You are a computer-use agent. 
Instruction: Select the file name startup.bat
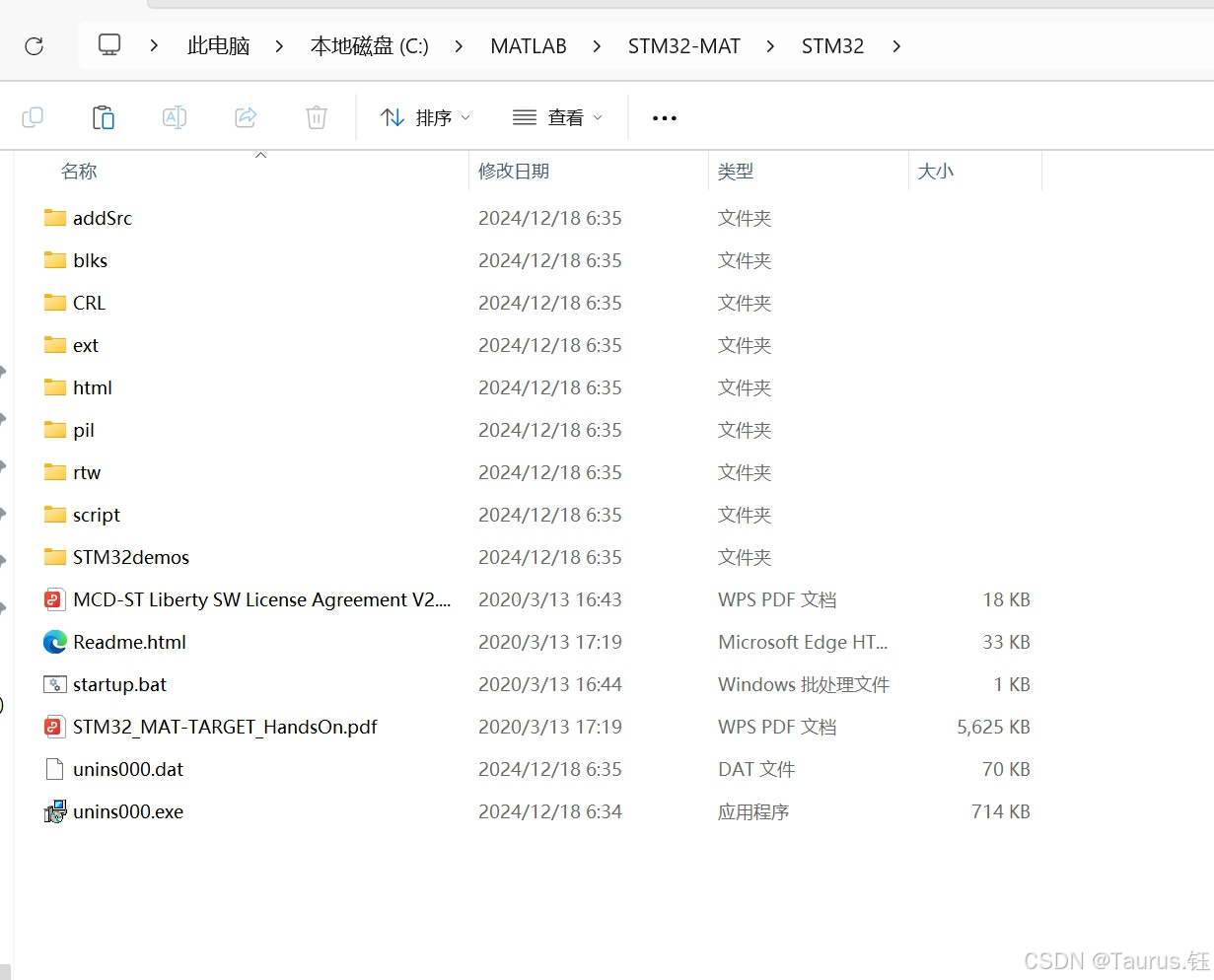coord(119,684)
